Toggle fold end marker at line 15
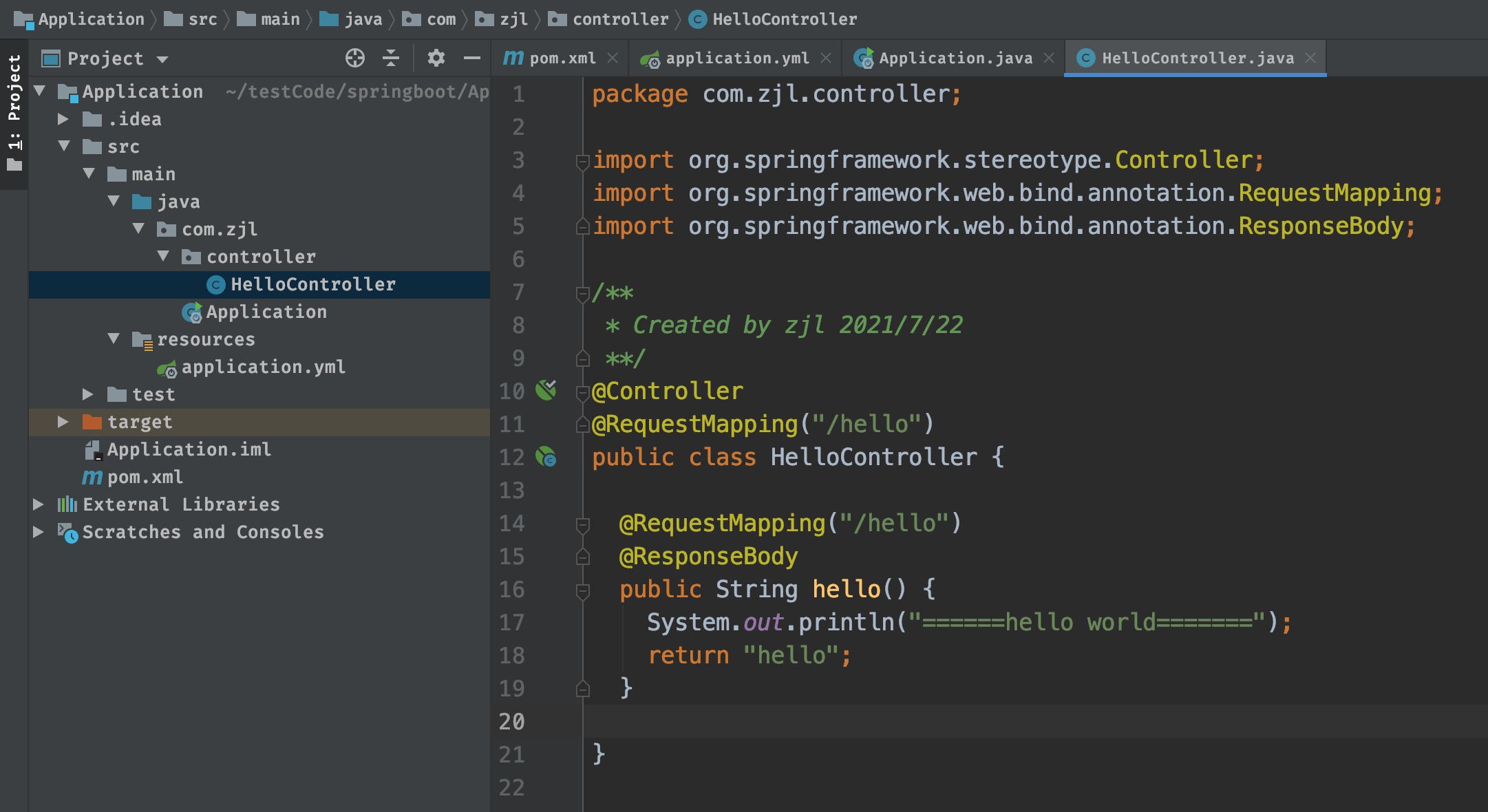The width and height of the screenshot is (1488, 812). coord(582,556)
